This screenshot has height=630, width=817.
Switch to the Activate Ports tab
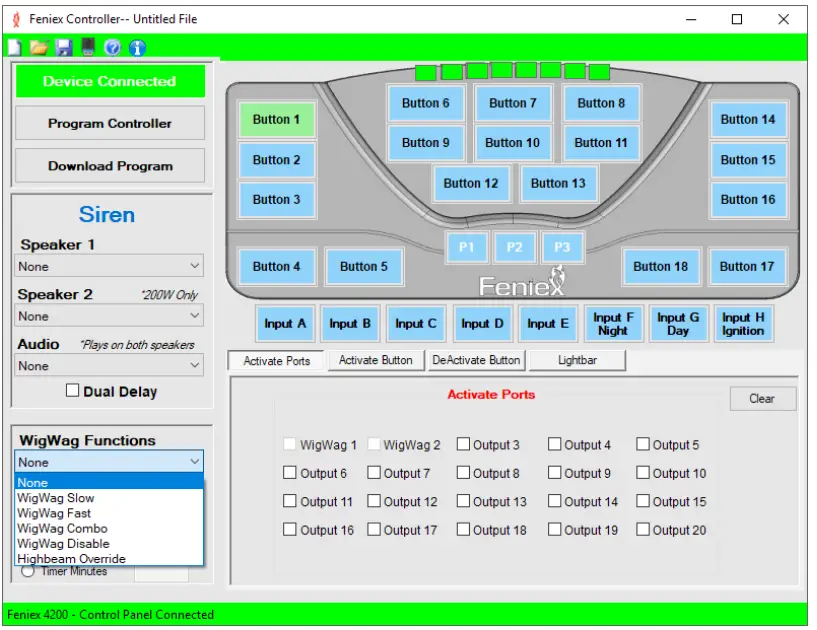coord(277,361)
